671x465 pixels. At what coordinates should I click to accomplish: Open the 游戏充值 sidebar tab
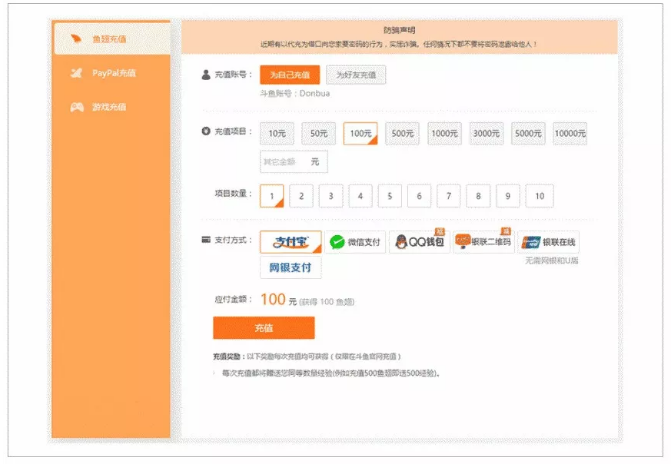pyautogui.click(x=111, y=107)
